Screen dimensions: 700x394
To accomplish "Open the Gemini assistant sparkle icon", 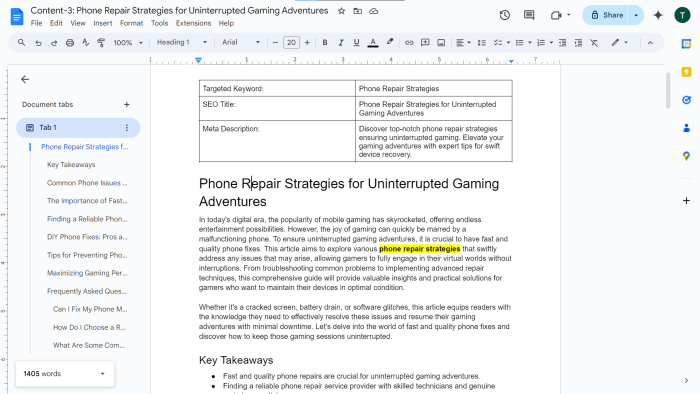I will [x=658, y=15].
